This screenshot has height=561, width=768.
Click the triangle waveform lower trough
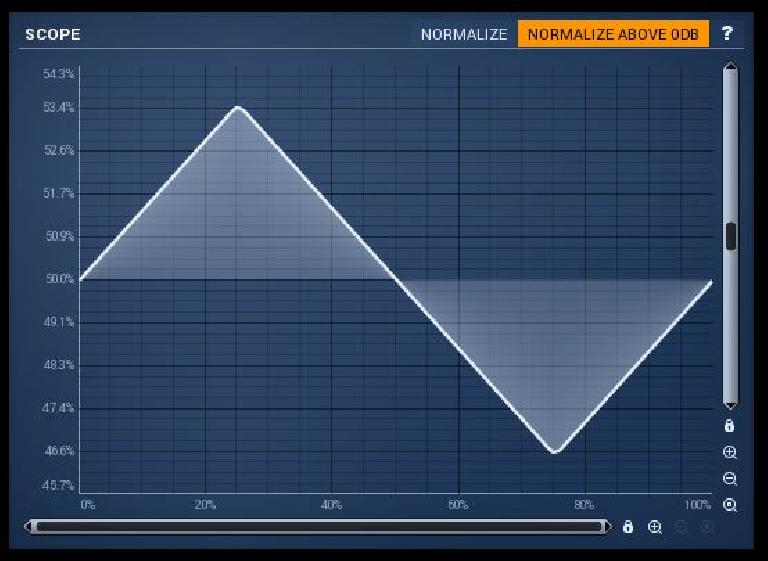coord(554,451)
